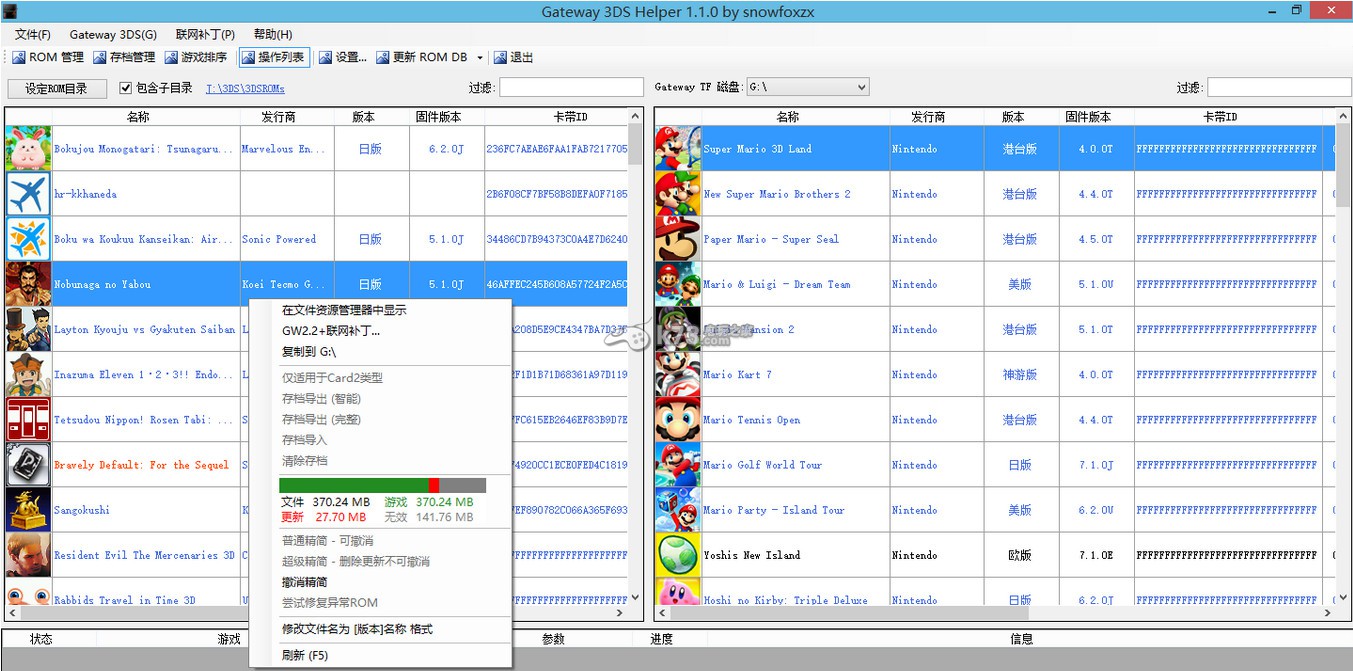
Task: Click Bravely Default game icon
Action: (x=28, y=465)
